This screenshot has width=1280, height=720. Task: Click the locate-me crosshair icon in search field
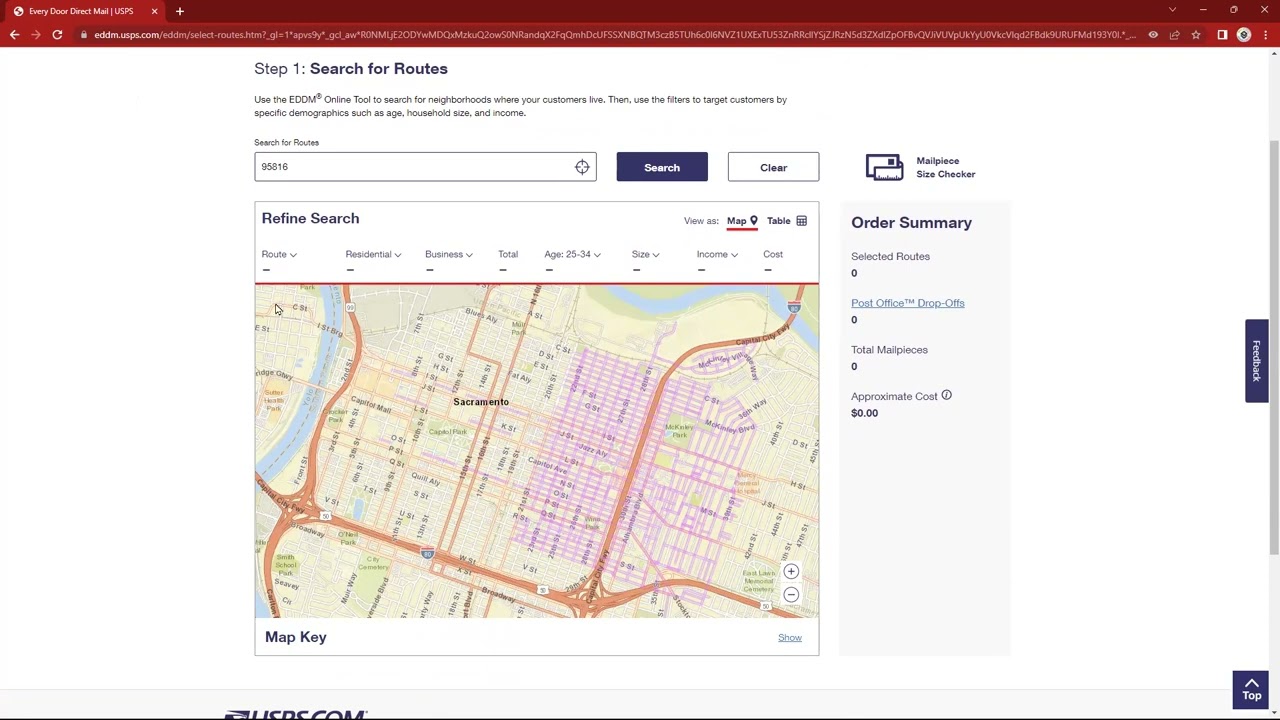[582, 167]
